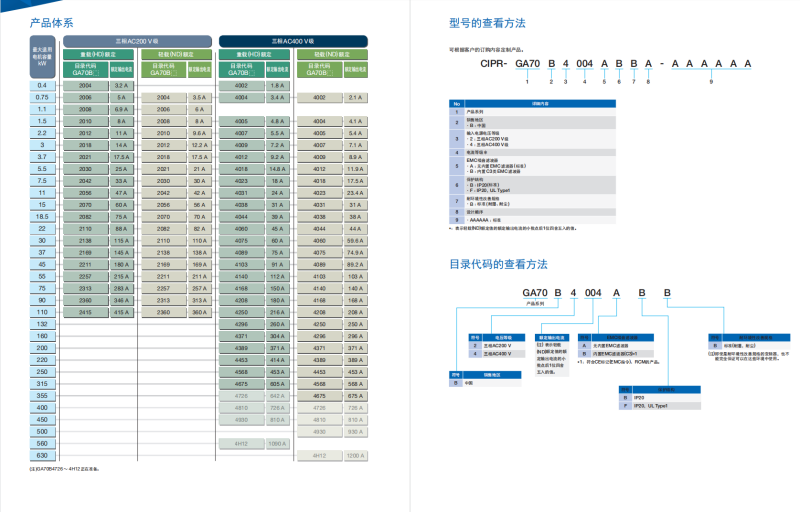Screen dimensions: 800x512
Task: Click the 0.75 kW row label
Action: 42,97
